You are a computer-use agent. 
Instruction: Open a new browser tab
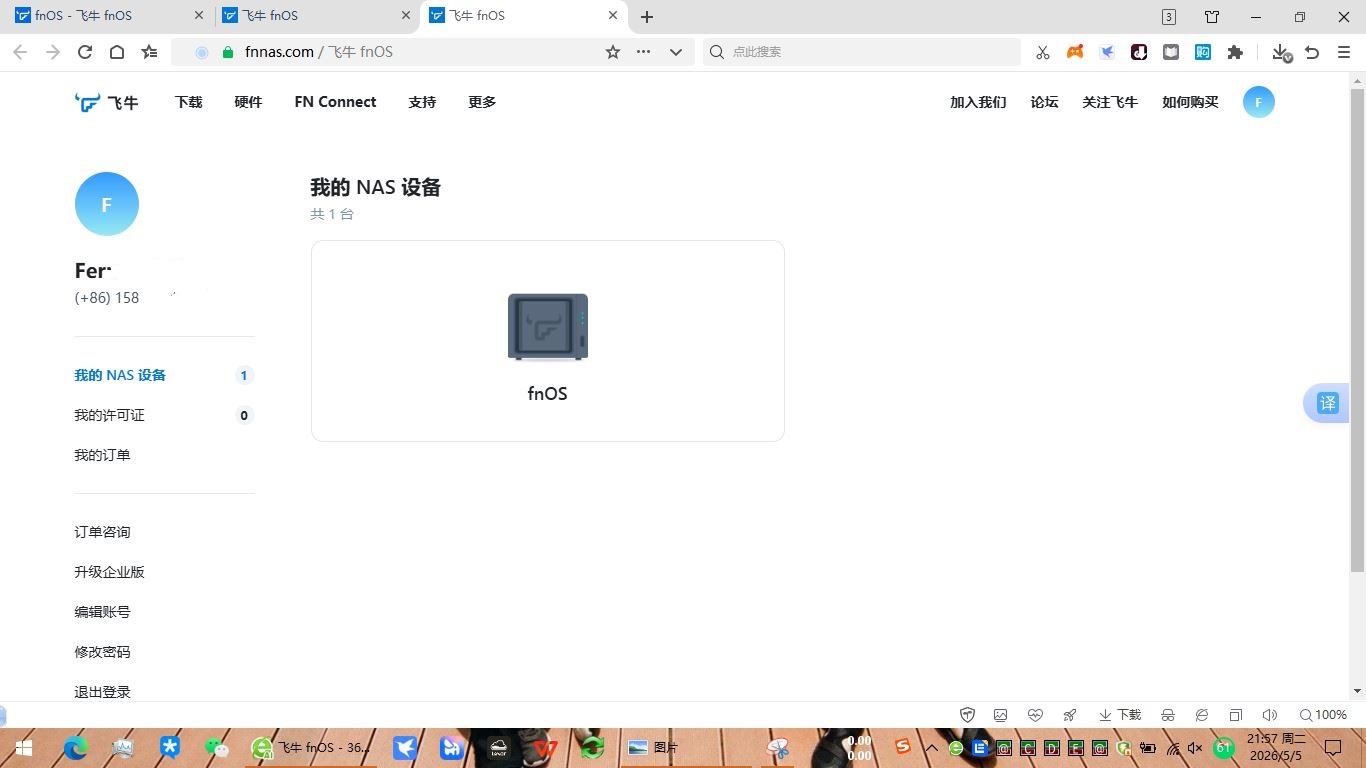click(647, 17)
